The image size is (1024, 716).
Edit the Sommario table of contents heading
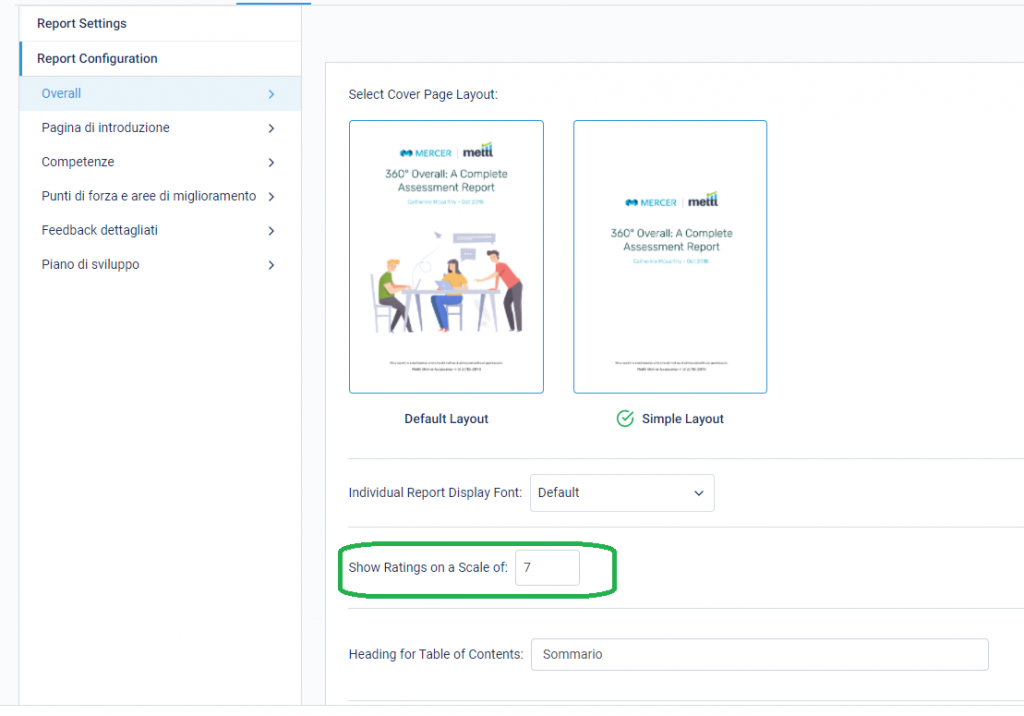758,654
